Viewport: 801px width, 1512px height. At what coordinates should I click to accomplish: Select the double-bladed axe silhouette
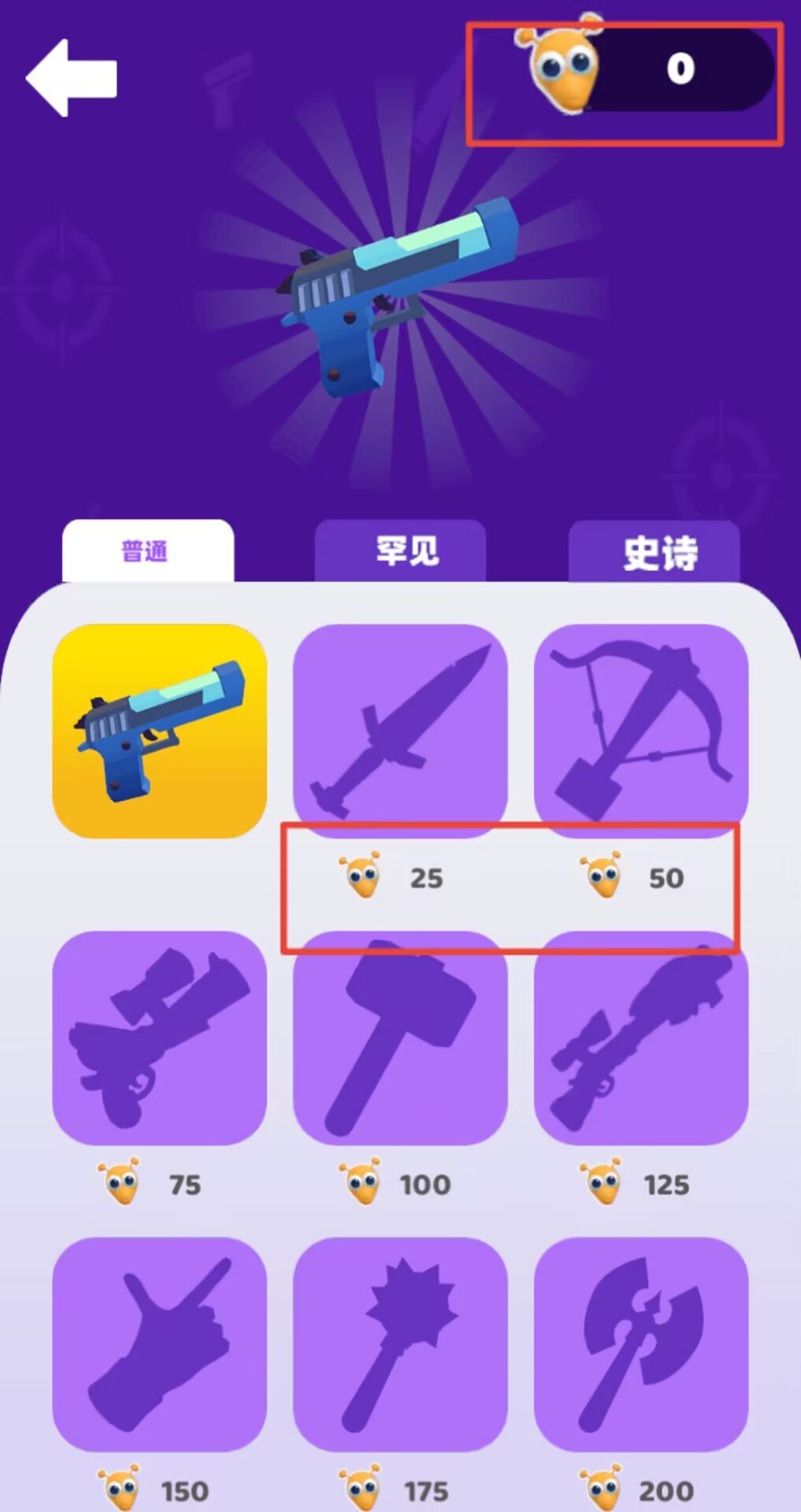[x=641, y=1344]
